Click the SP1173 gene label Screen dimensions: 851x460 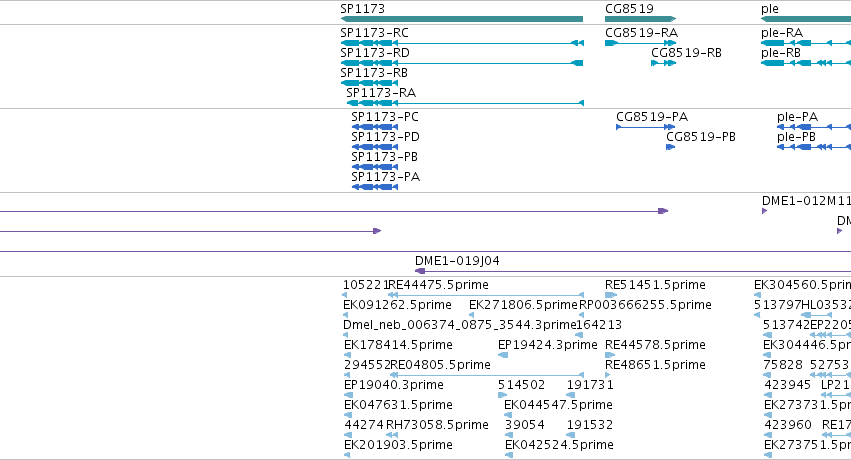pos(363,9)
